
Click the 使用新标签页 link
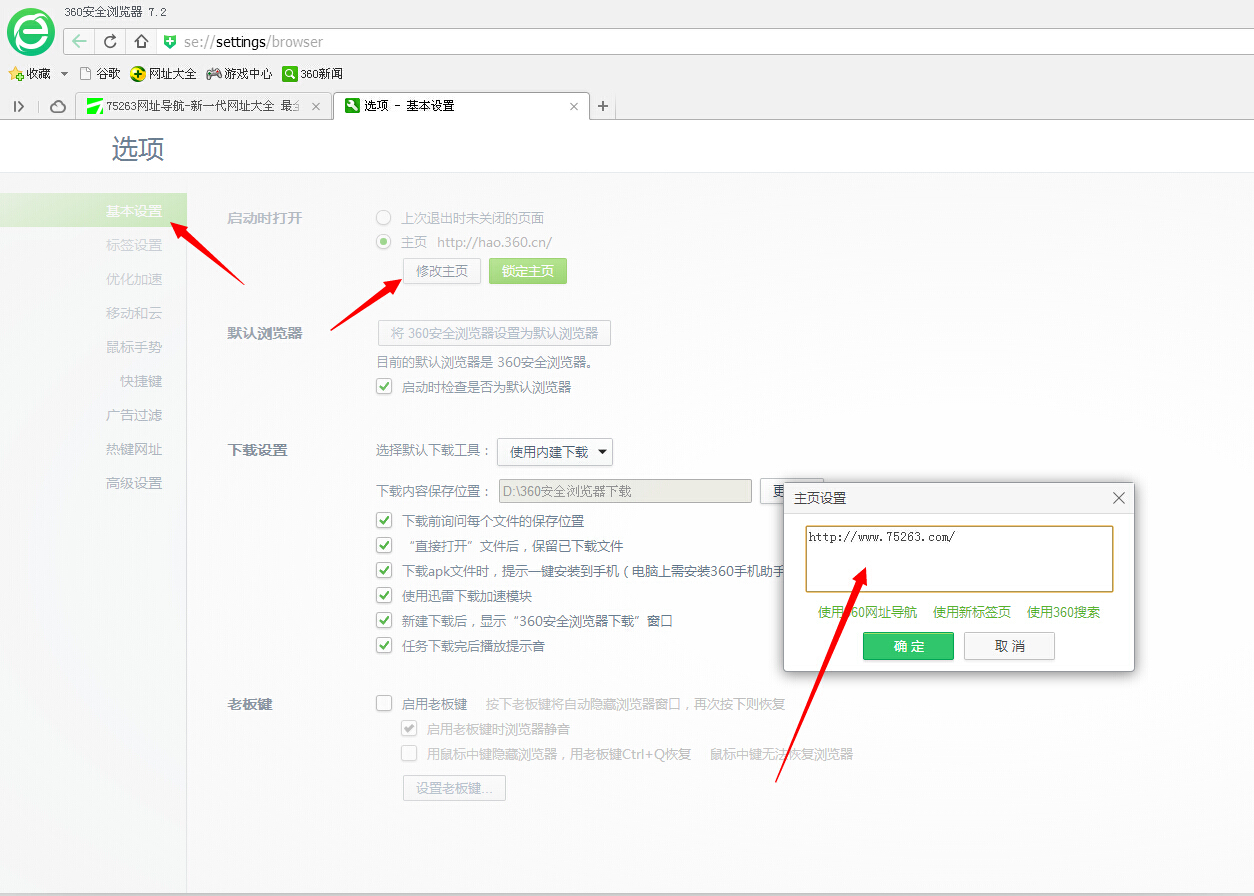972,612
